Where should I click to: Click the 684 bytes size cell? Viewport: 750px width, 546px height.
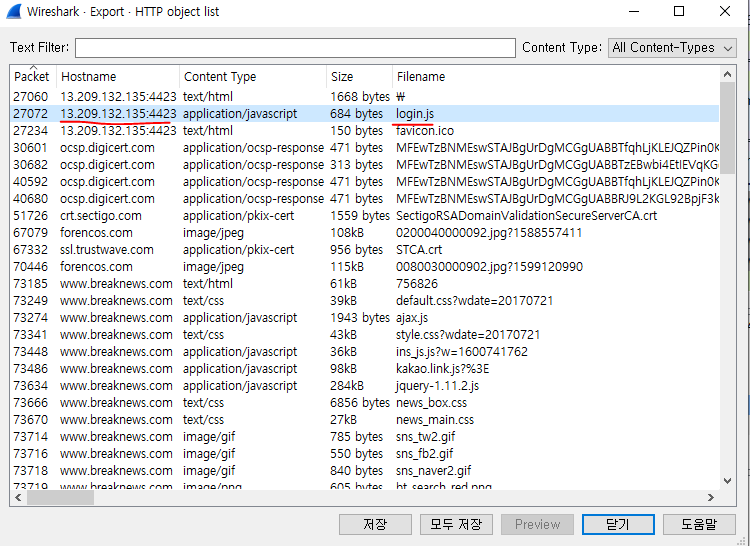pos(356,114)
